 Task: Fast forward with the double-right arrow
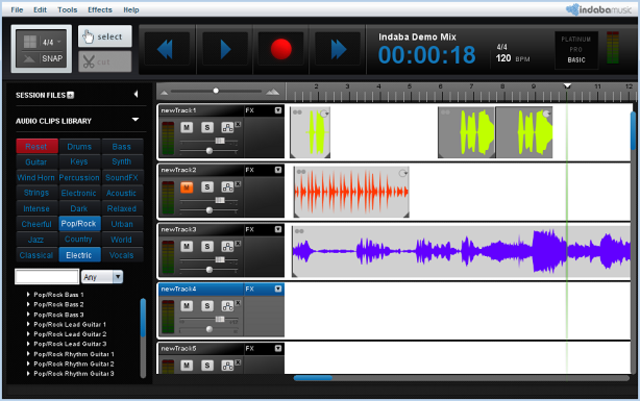pos(338,49)
